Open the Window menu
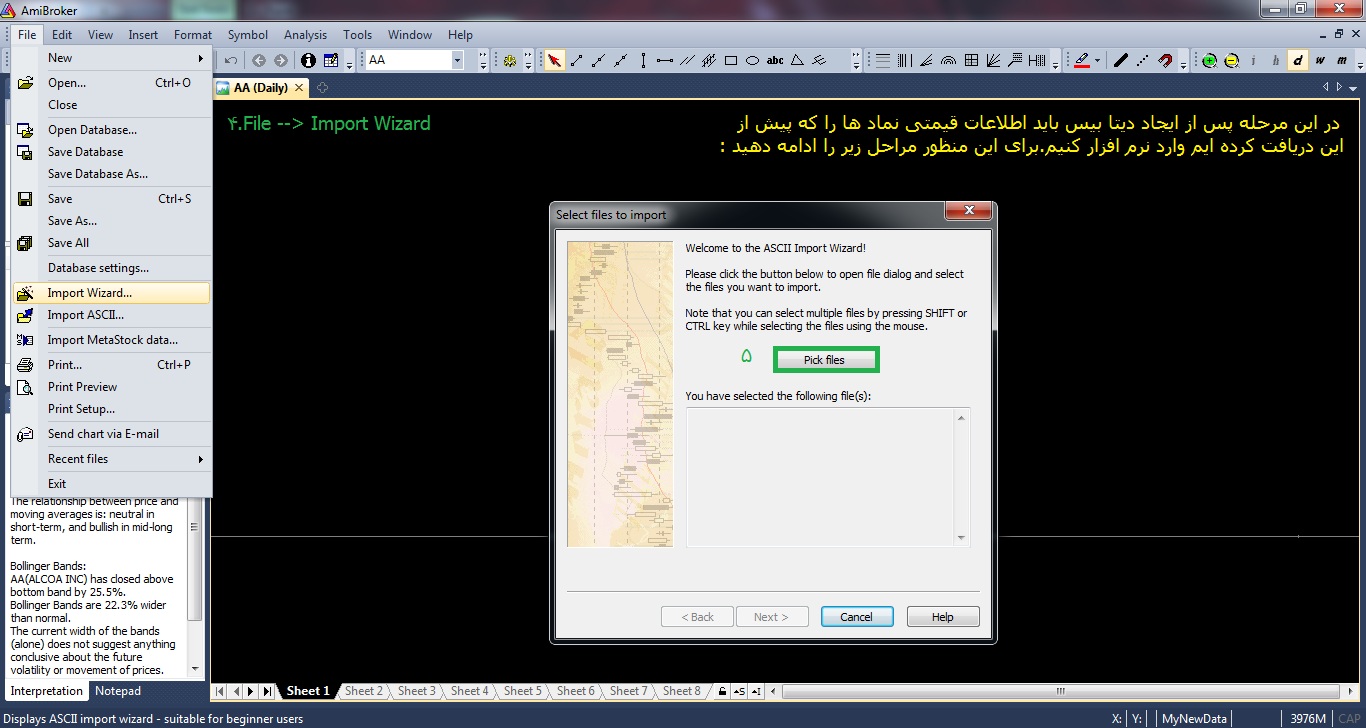This screenshot has width=1366, height=728. tap(410, 35)
